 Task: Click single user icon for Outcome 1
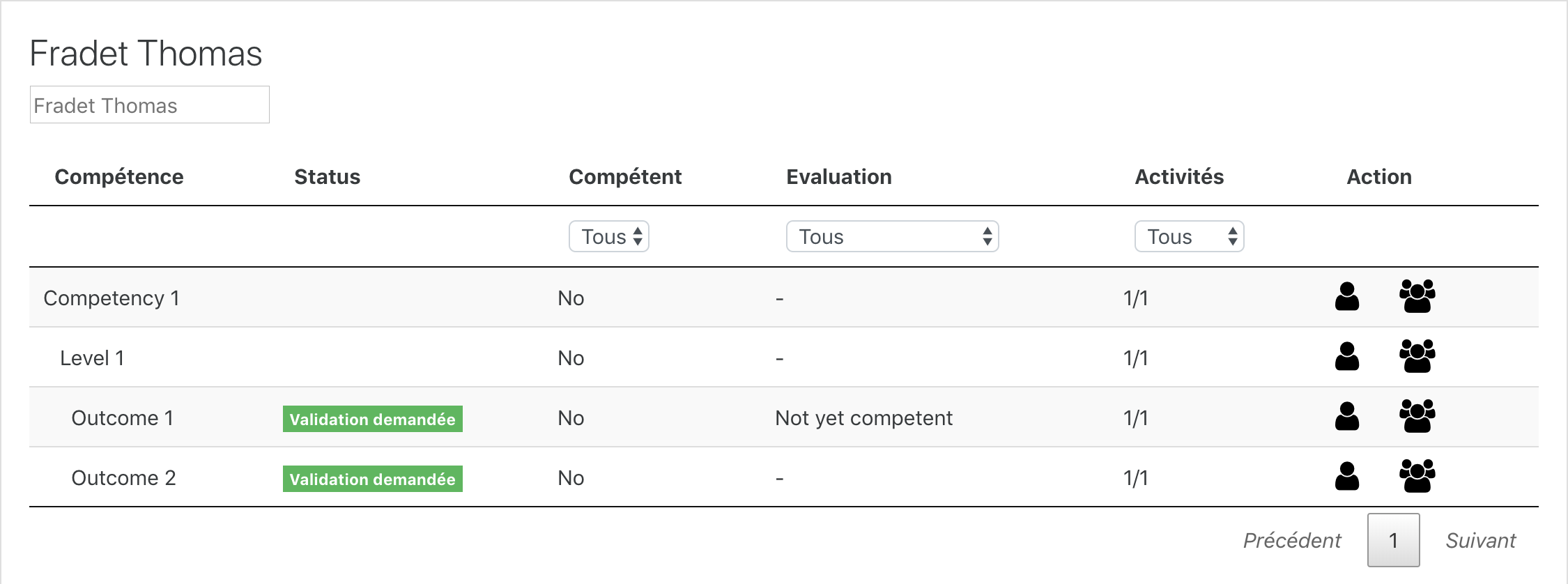1346,417
